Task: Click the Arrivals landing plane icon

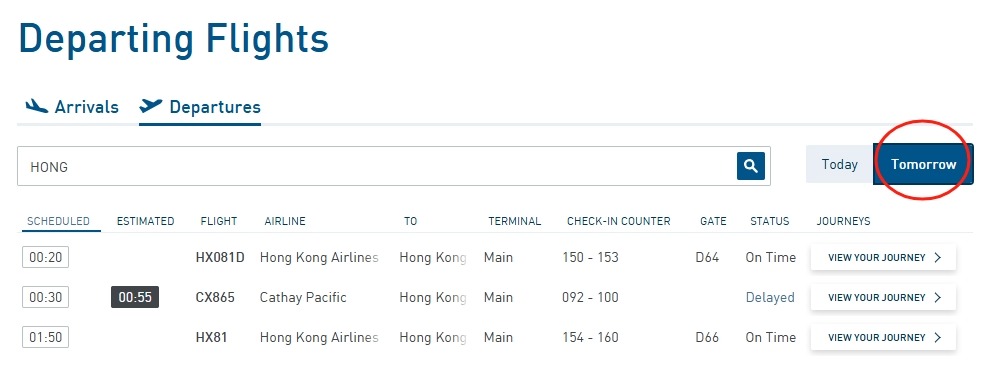Action: [37, 106]
